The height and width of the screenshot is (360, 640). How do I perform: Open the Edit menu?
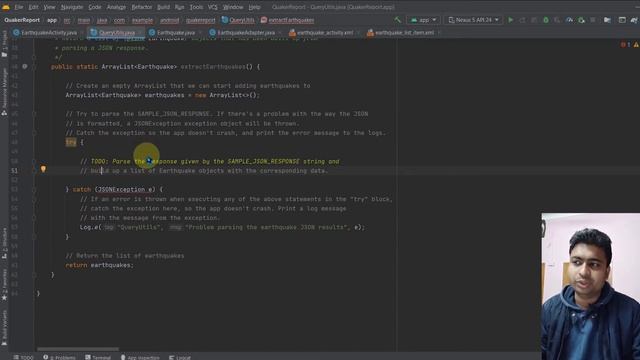click(x=33, y=7)
